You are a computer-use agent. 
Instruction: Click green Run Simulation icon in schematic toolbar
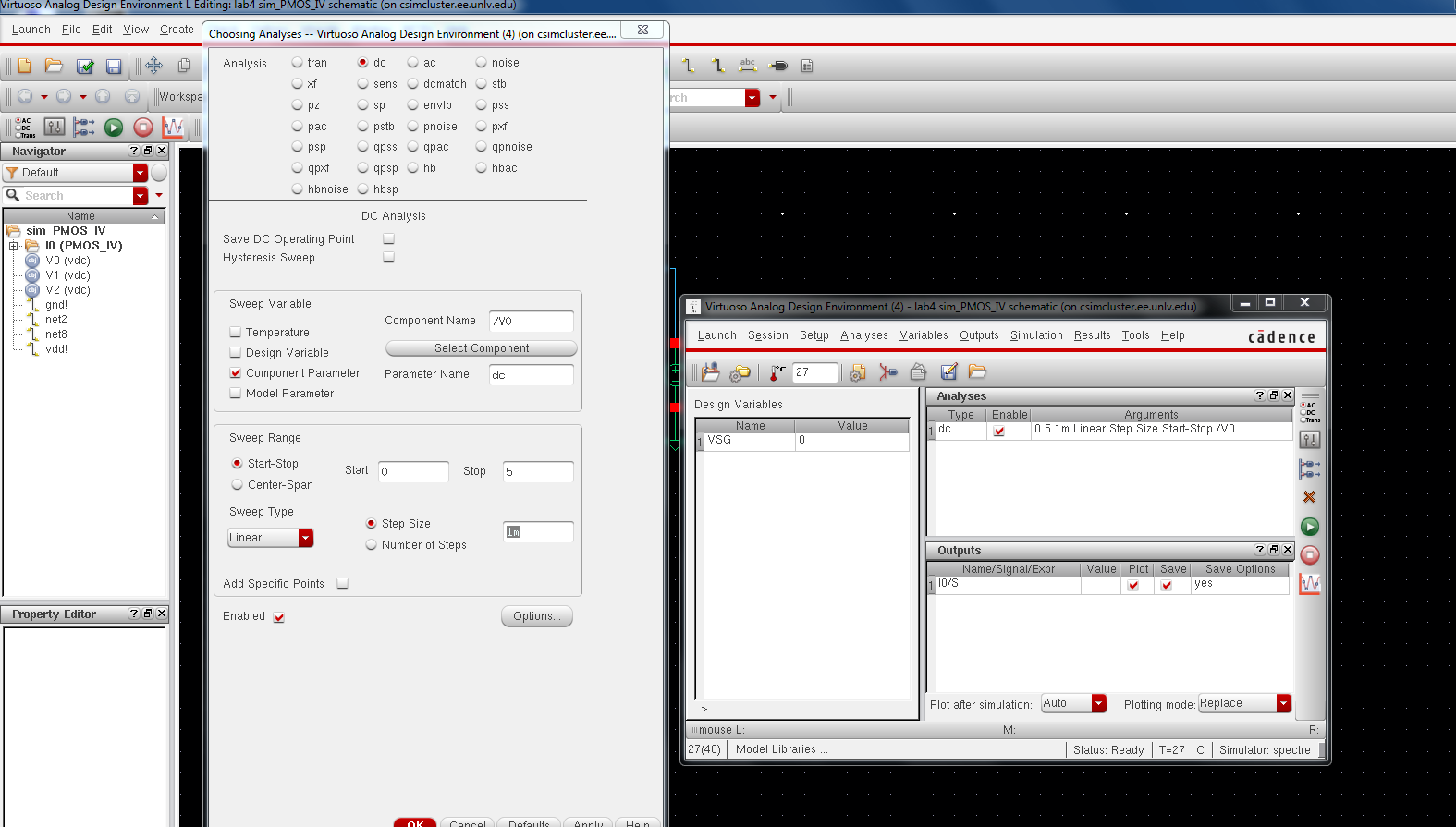(x=114, y=127)
